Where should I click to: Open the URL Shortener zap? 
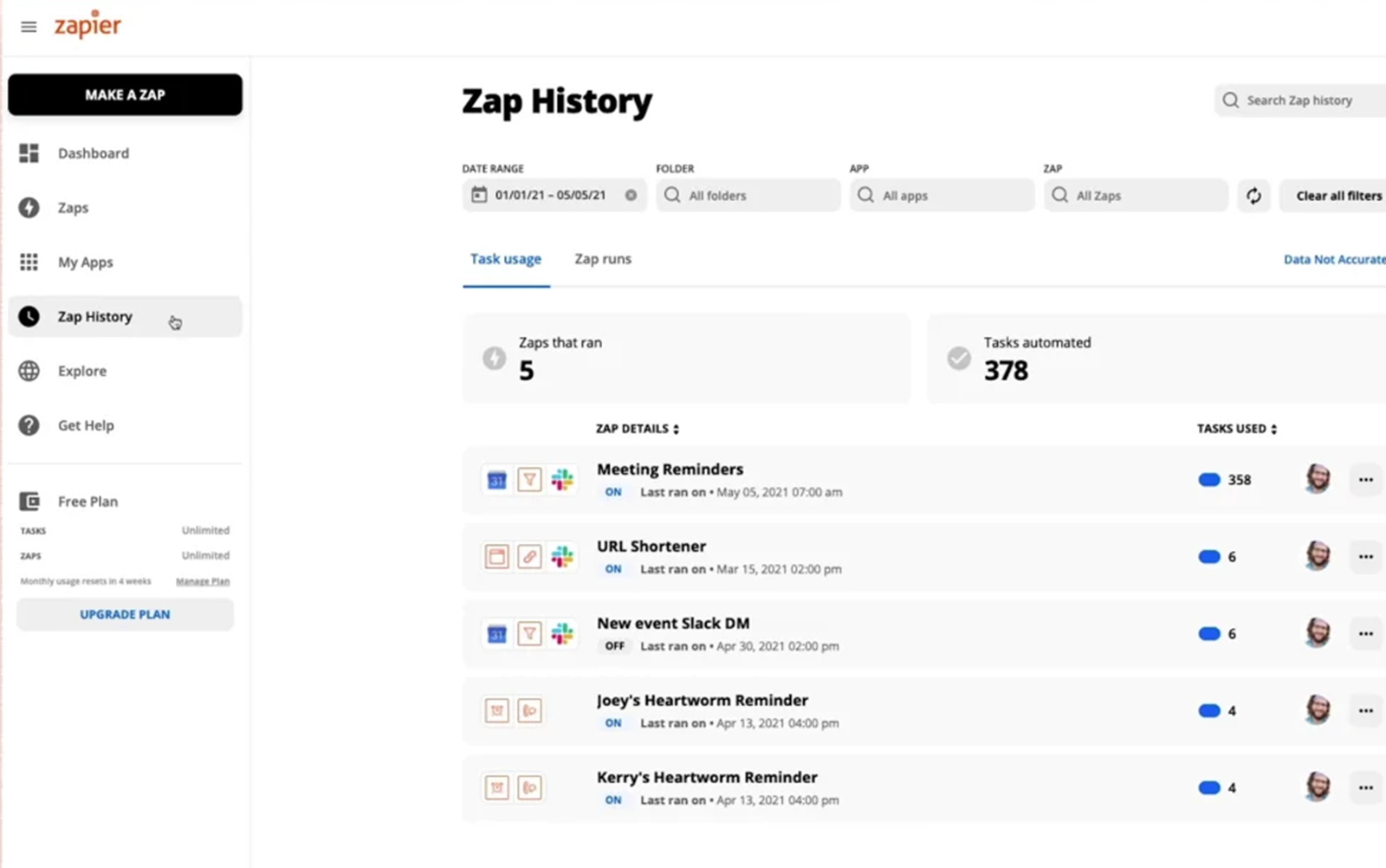coord(651,546)
